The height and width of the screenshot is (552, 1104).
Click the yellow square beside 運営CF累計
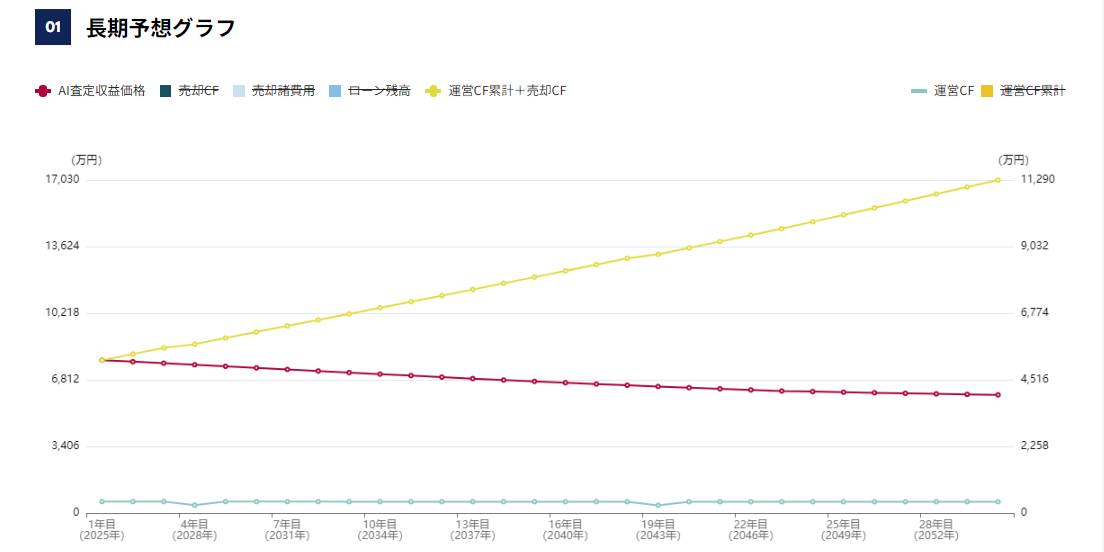[x=987, y=91]
